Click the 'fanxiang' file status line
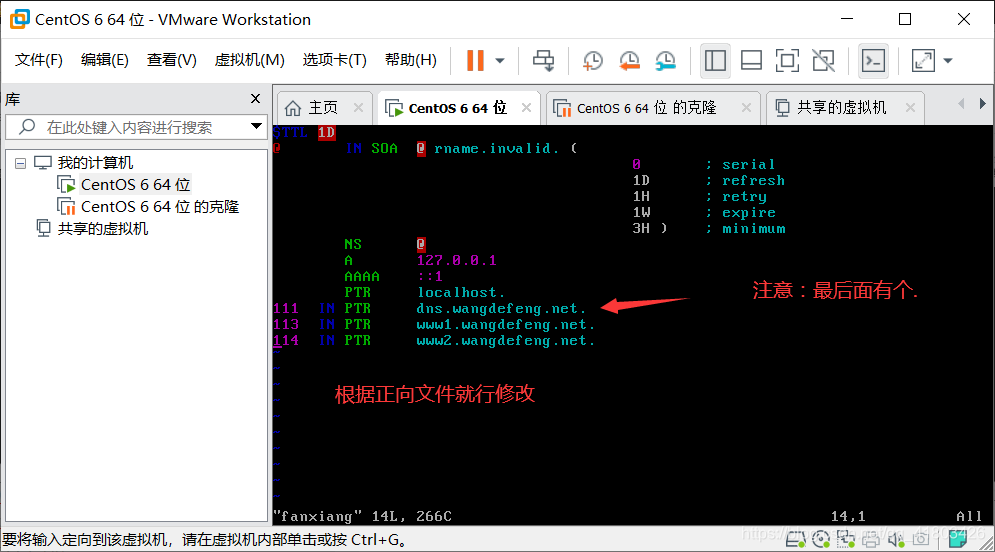This screenshot has width=995, height=552. click(x=362, y=516)
